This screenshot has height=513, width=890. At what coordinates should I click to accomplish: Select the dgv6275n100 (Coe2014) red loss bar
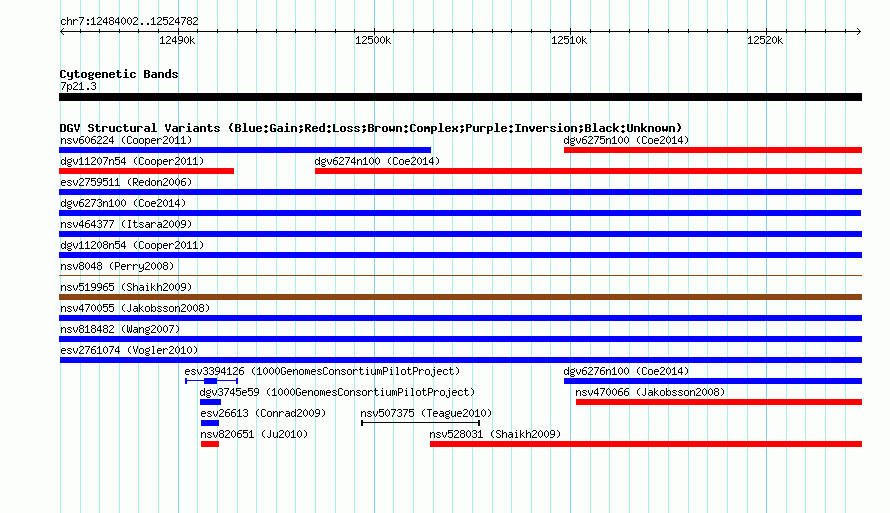click(x=713, y=150)
